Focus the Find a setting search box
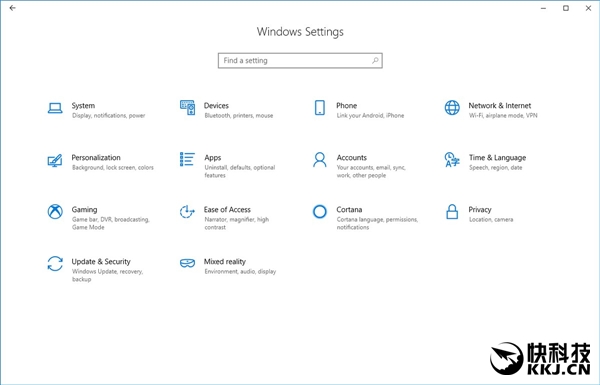The width and height of the screenshot is (600, 385). 300,60
